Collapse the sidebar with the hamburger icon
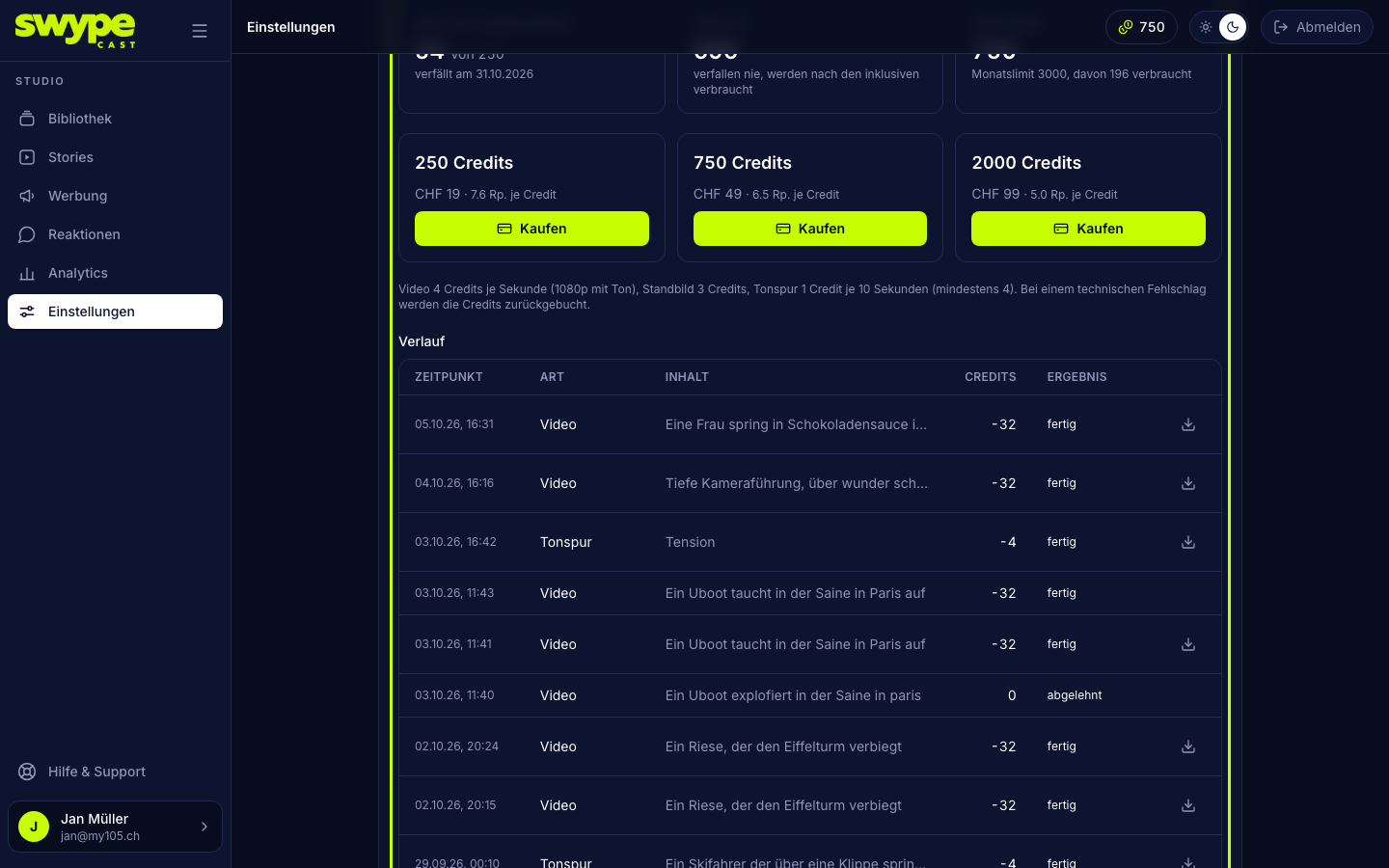The height and width of the screenshot is (868, 1389). point(200,31)
